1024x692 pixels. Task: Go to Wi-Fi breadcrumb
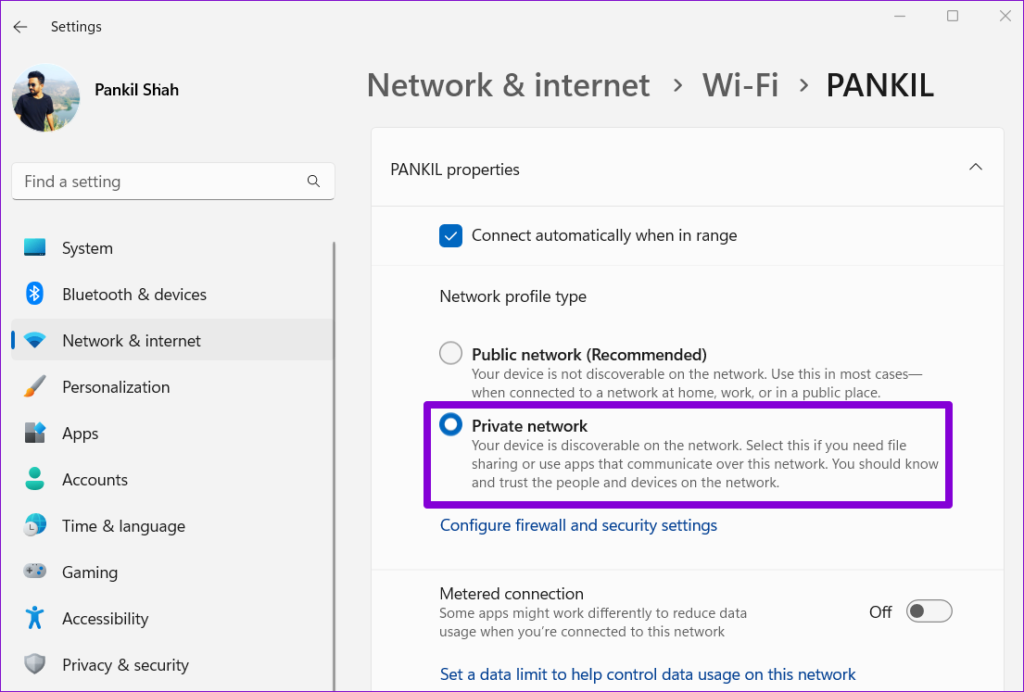[x=740, y=85]
